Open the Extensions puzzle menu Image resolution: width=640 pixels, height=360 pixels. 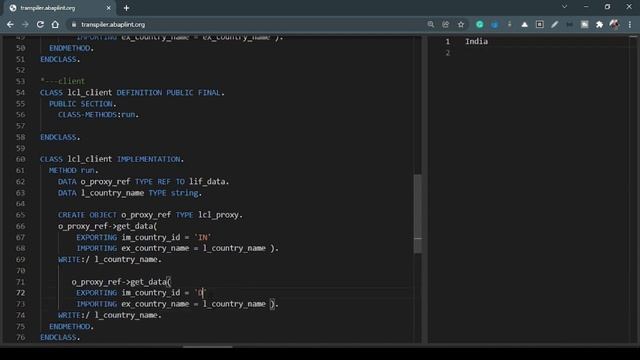pyautogui.click(x=599, y=24)
